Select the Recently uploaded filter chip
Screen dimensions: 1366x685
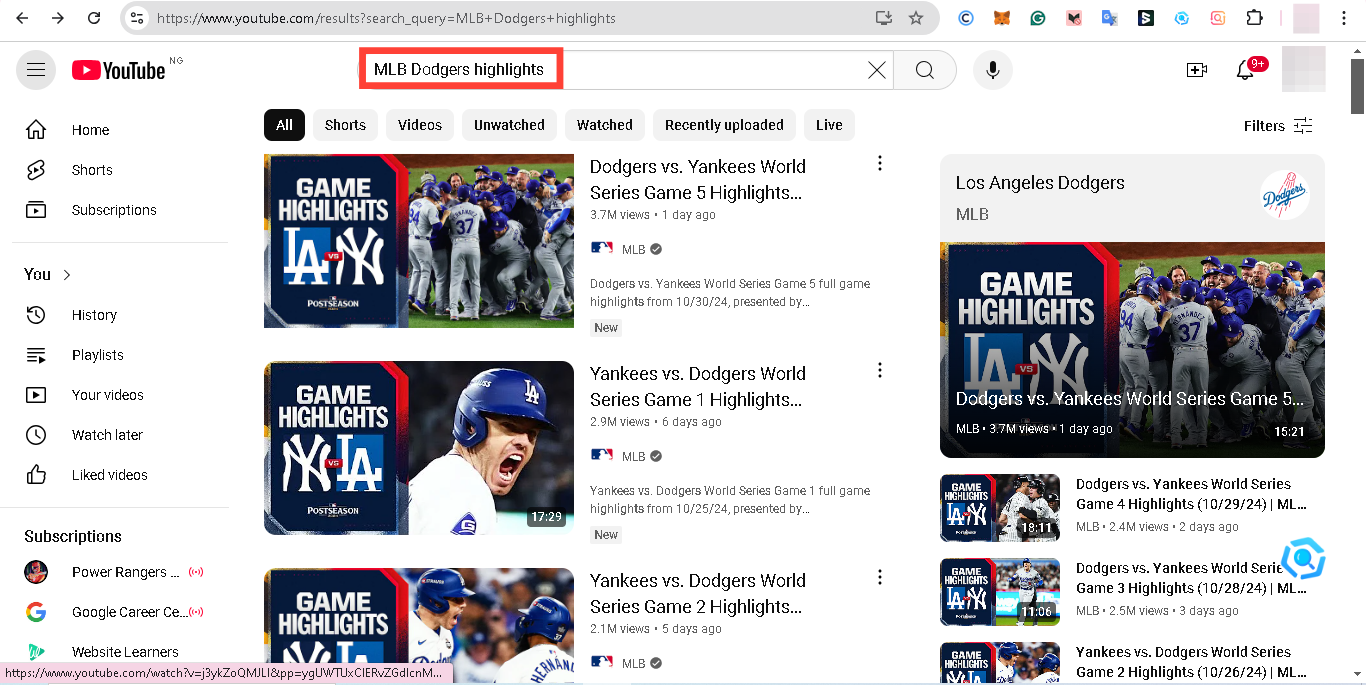pyautogui.click(x=724, y=125)
